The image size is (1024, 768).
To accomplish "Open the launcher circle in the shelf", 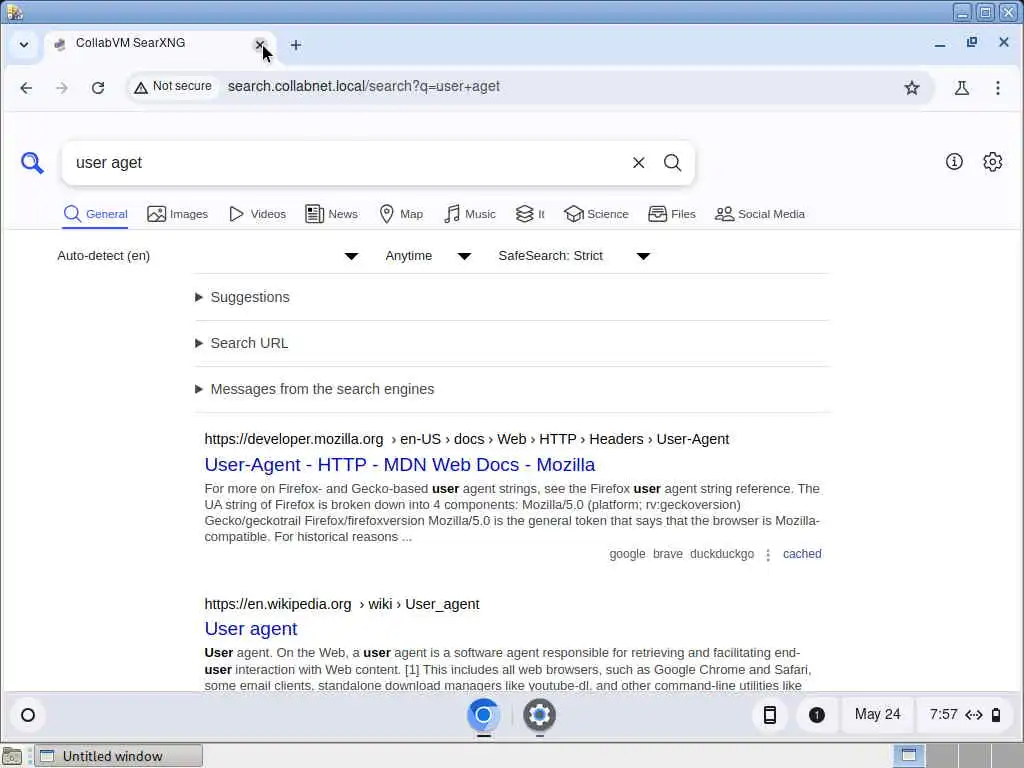I will click(28, 715).
